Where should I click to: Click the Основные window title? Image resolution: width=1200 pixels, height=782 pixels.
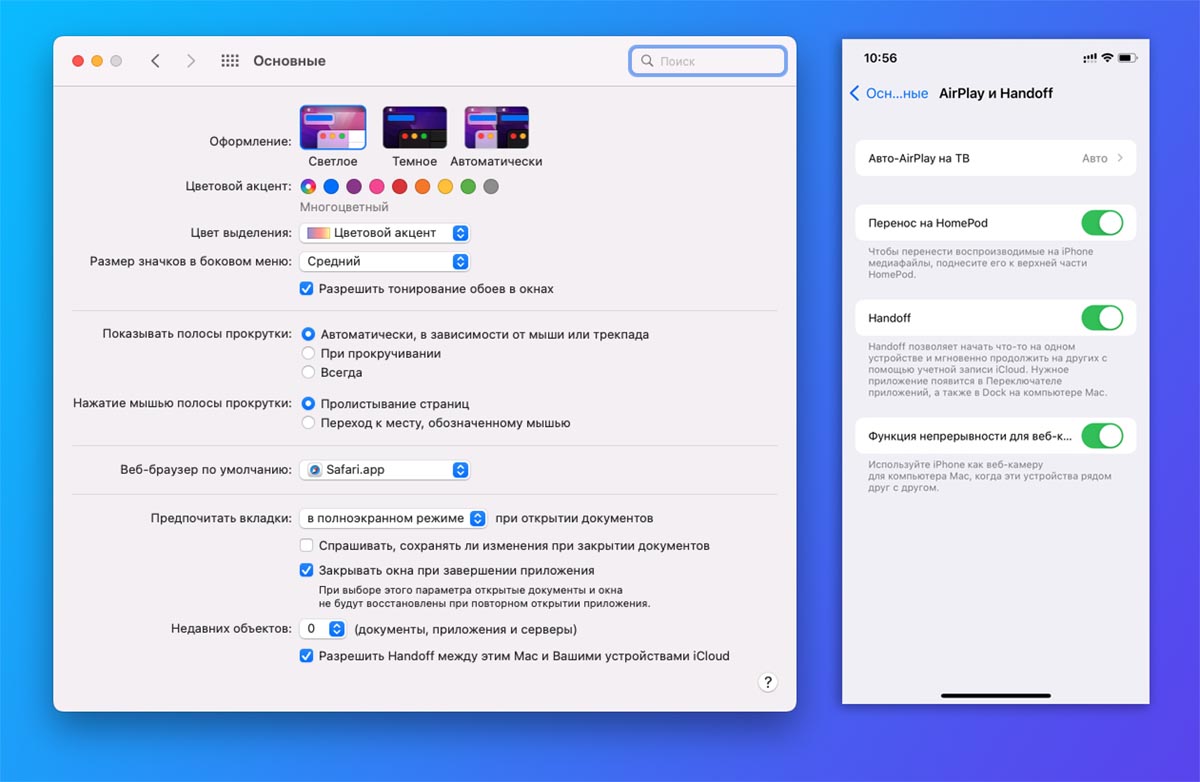(289, 61)
